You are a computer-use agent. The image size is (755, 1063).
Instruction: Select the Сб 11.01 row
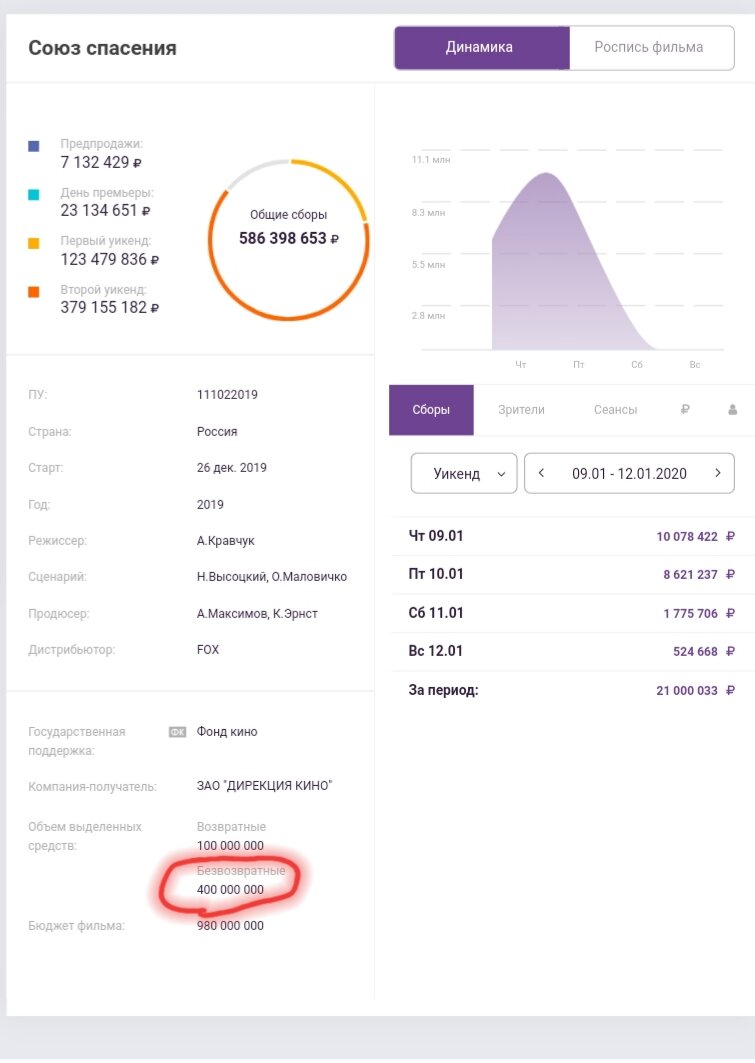pos(571,613)
